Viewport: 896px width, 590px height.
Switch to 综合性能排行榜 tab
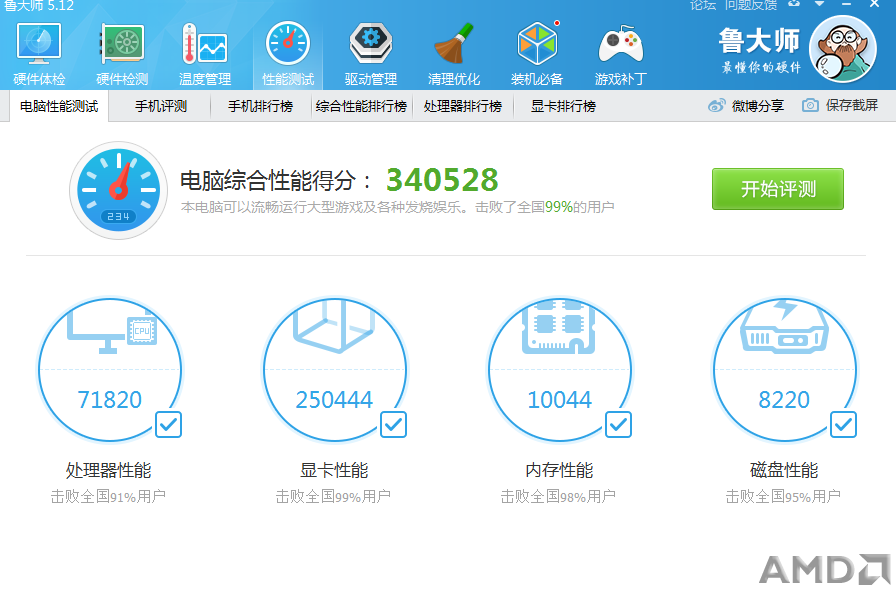tap(361, 106)
